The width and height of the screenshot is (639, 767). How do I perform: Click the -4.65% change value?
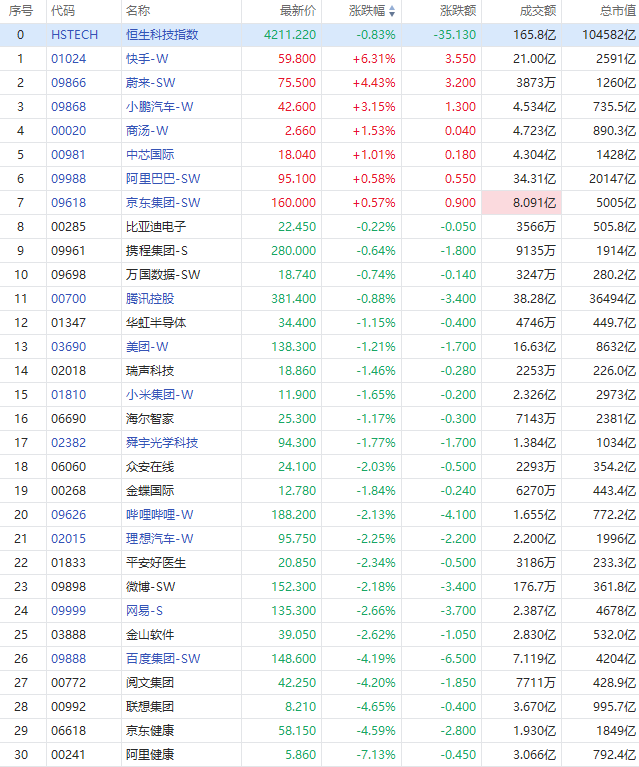[x=376, y=706]
